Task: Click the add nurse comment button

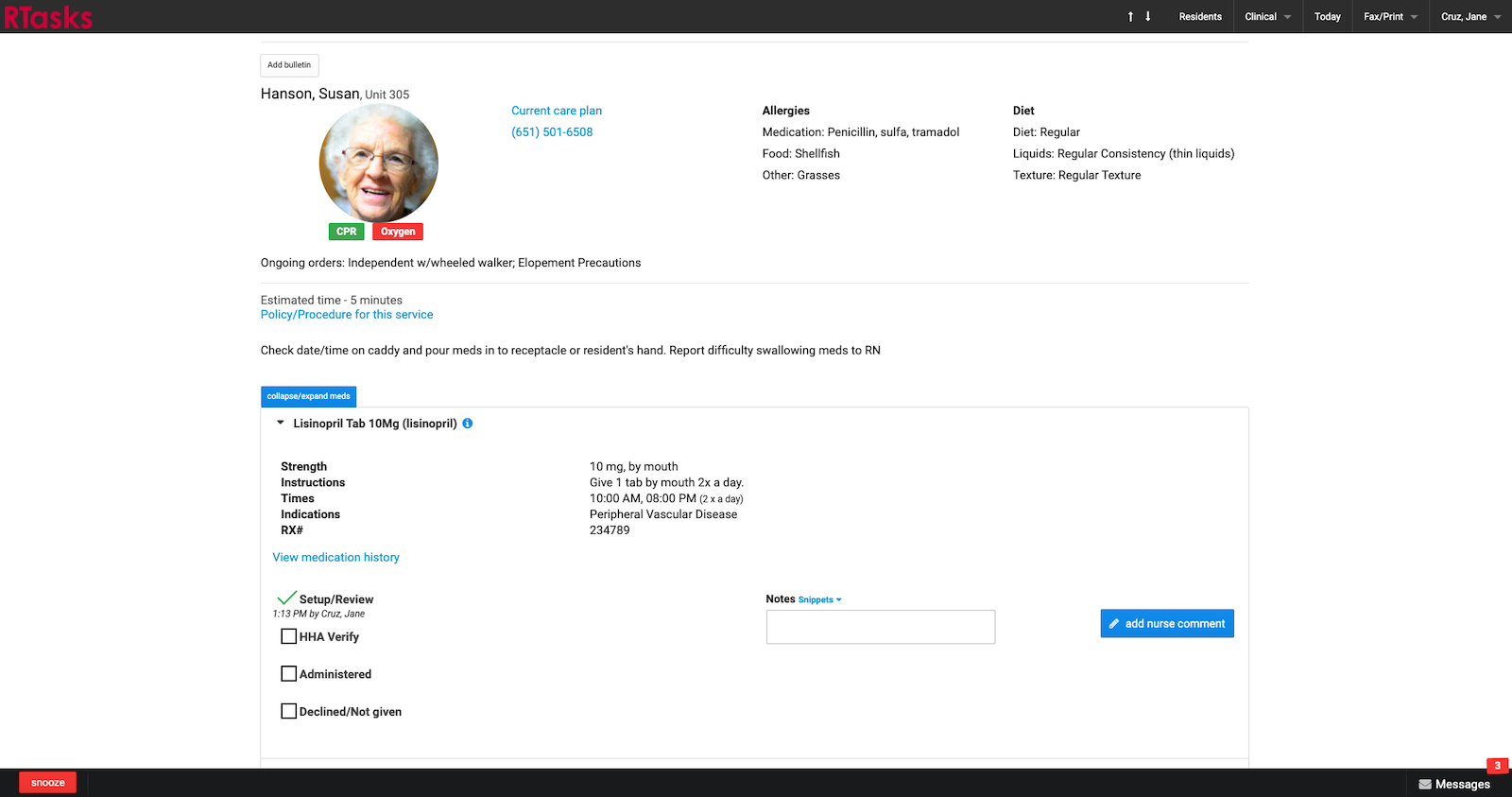Action: (1167, 624)
